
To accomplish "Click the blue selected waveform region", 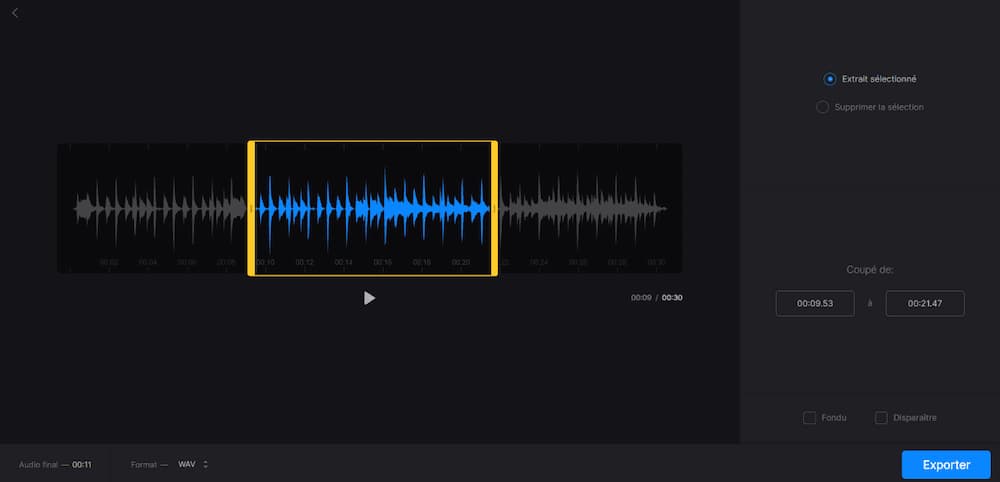I will [372, 208].
